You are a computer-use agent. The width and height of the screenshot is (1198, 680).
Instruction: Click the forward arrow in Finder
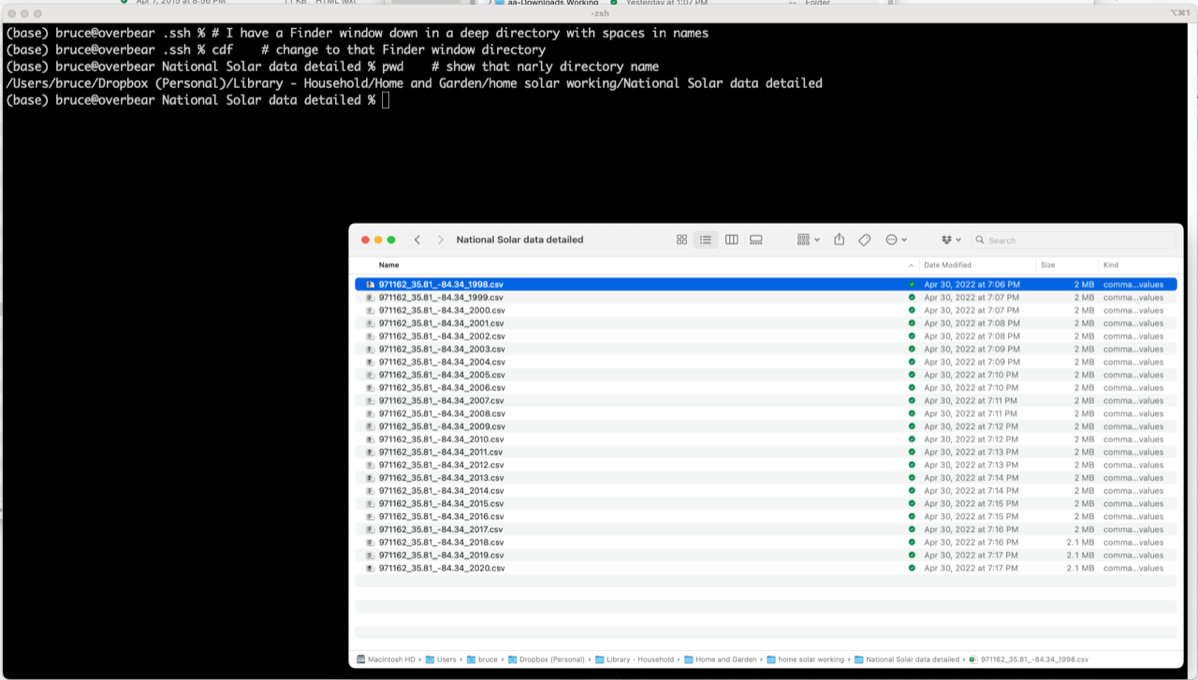click(440, 240)
